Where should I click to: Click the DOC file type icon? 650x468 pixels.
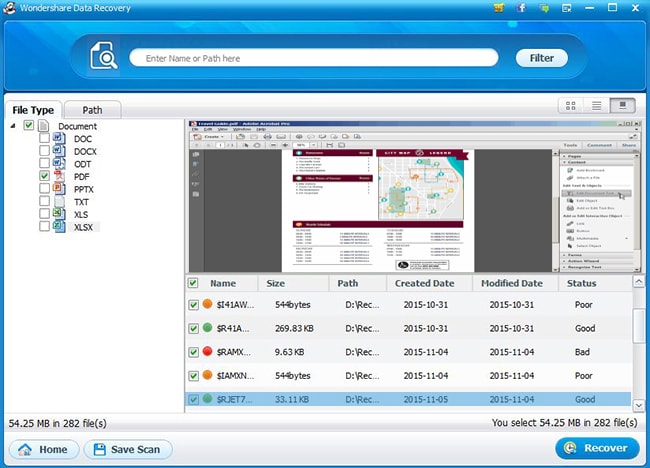click(59, 138)
